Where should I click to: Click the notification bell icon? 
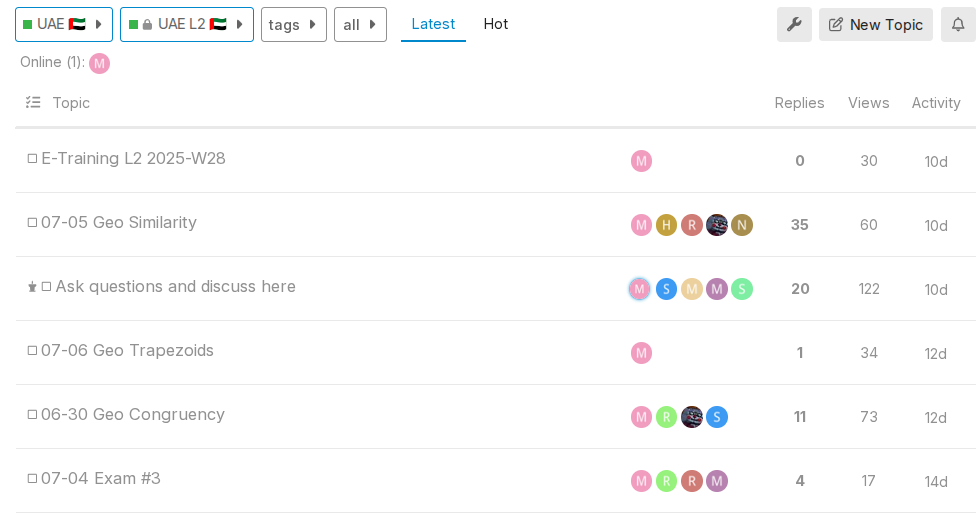(958, 25)
